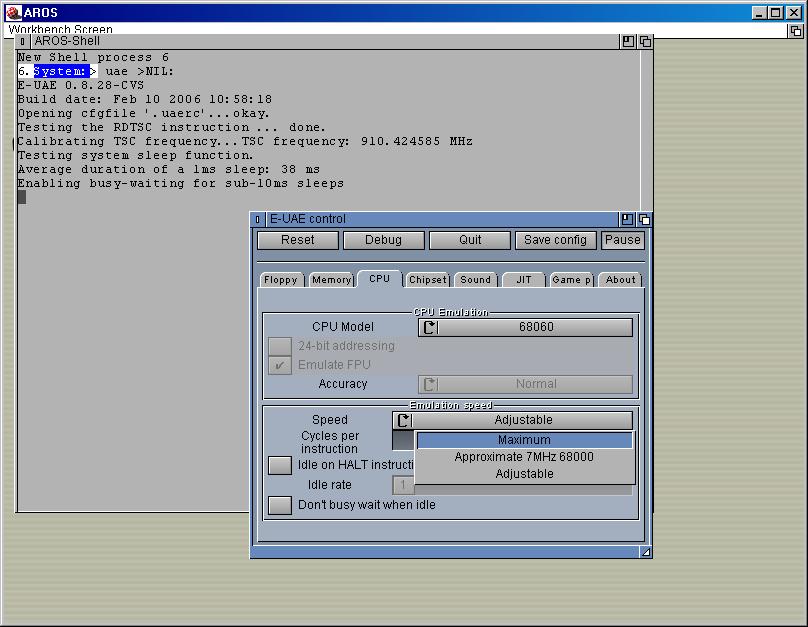Toggle the Emulate FPU checkbox
The width and height of the screenshot is (808, 627).
[x=280, y=365]
